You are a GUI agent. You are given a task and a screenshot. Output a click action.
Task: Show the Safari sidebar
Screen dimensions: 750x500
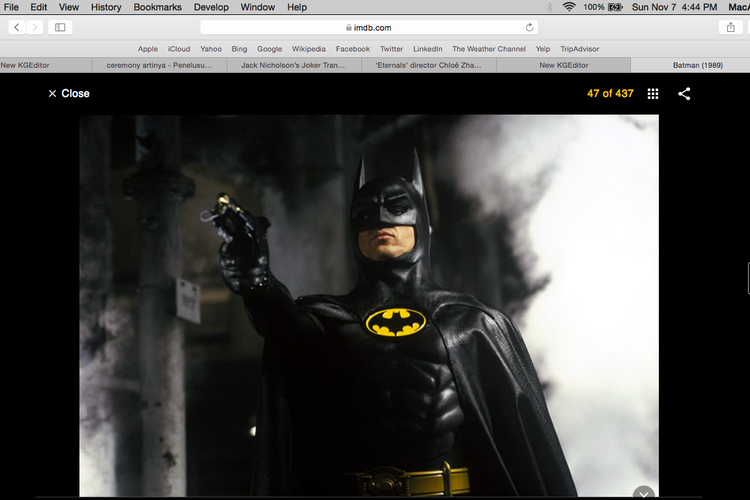[x=60, y=27]
